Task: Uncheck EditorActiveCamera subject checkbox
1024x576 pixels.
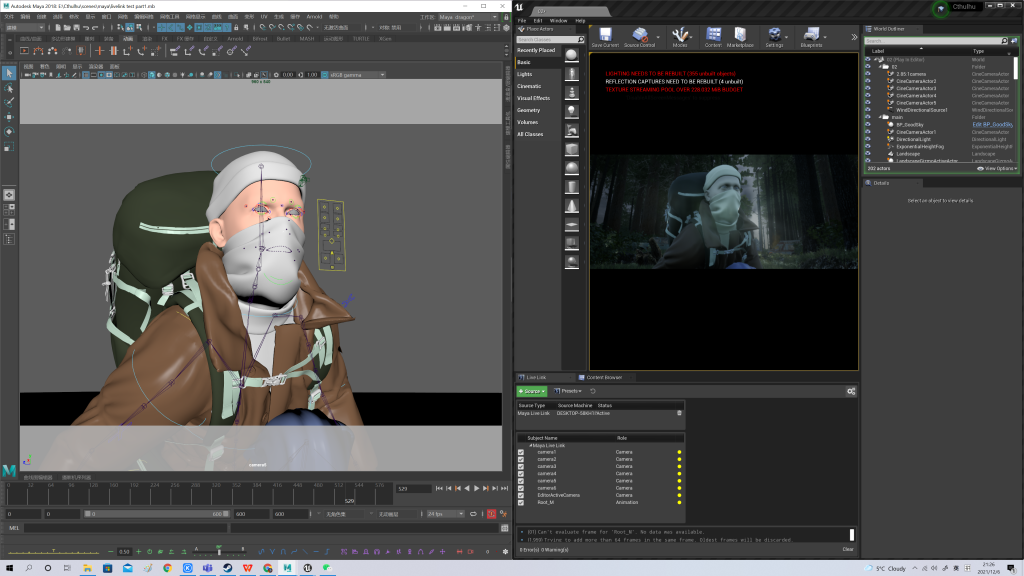Action: pyautogui.click(x=520, y=495)
